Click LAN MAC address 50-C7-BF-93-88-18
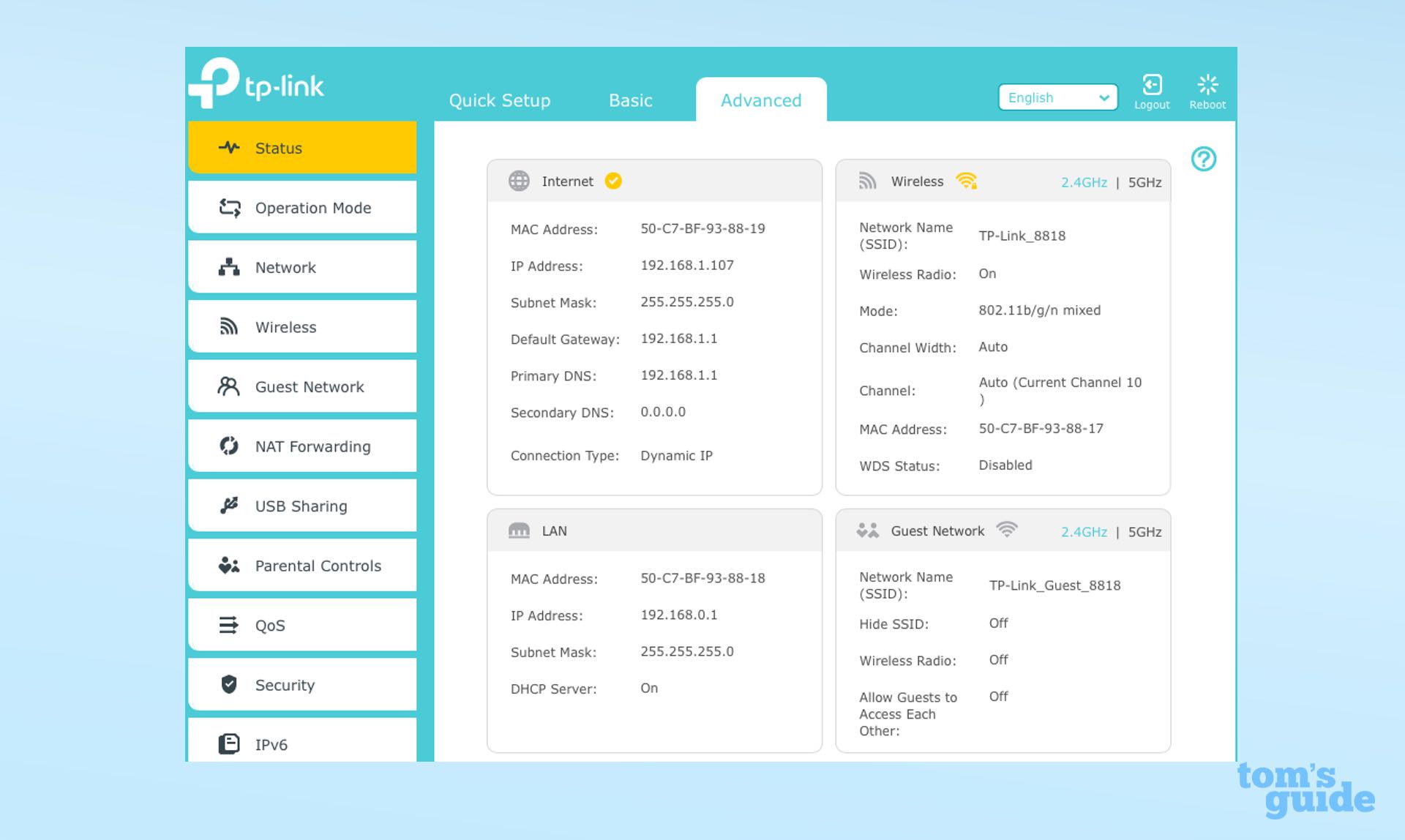Viewport: 1405px width, 840px height. coord(702,578)
